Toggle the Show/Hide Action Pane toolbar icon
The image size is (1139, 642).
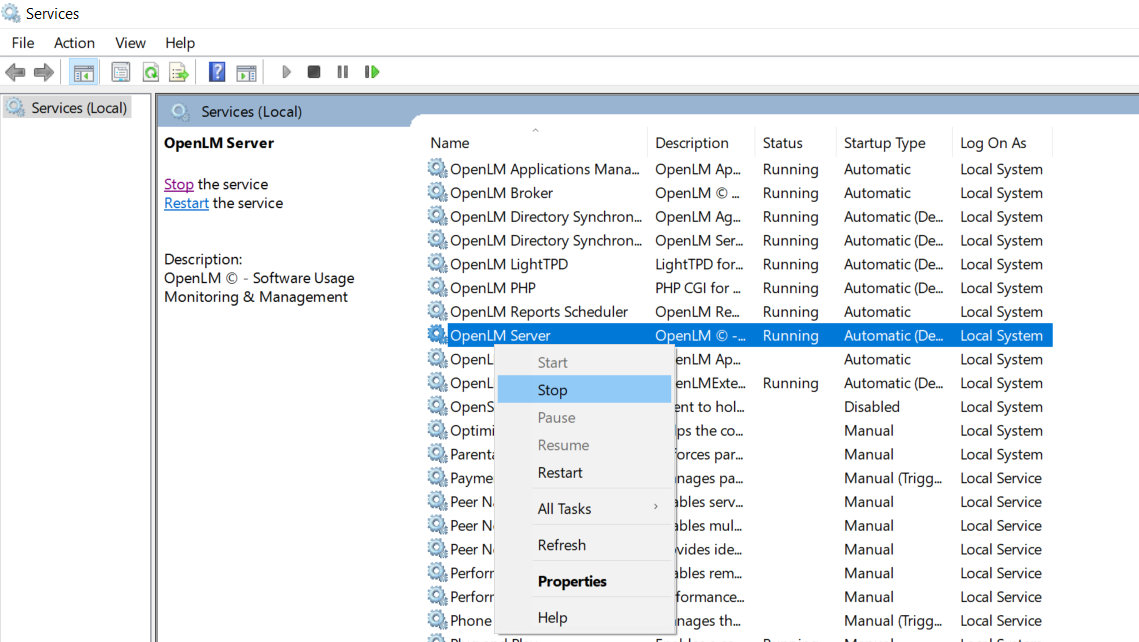point(246,72)
